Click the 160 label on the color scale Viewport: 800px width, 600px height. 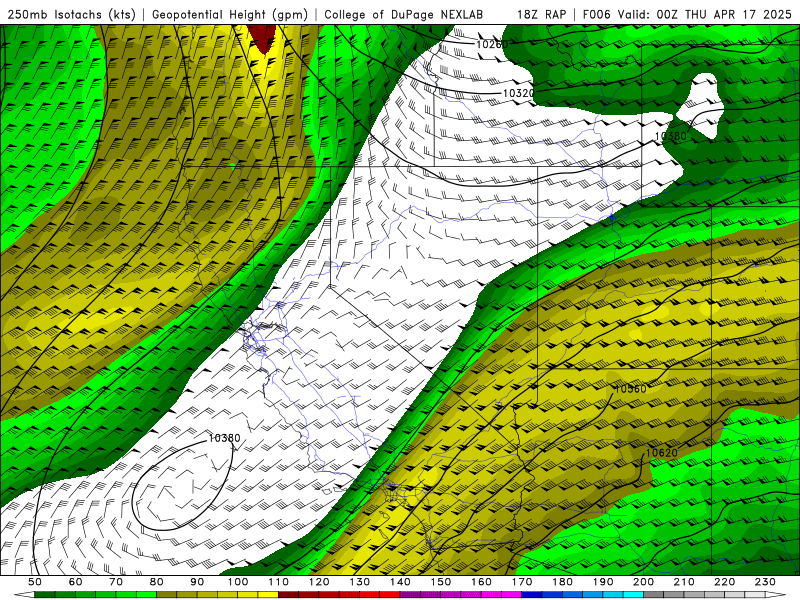pyautogui.click(x=481, y=582)
